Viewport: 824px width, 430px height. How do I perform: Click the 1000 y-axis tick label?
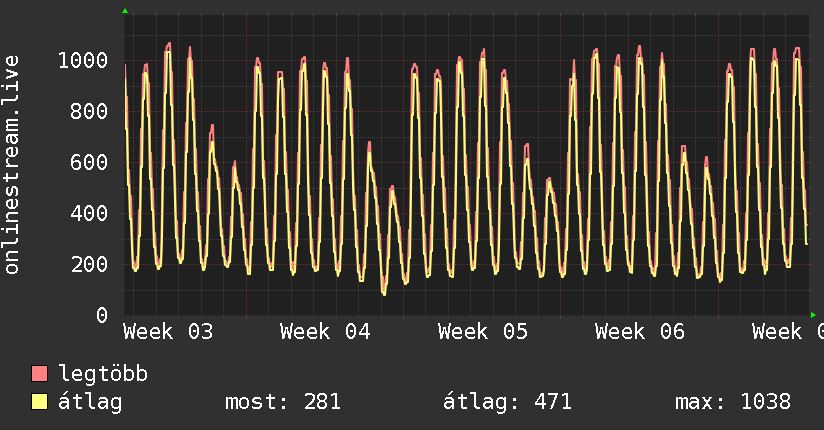pyautogui.click(x=82, y=61)
